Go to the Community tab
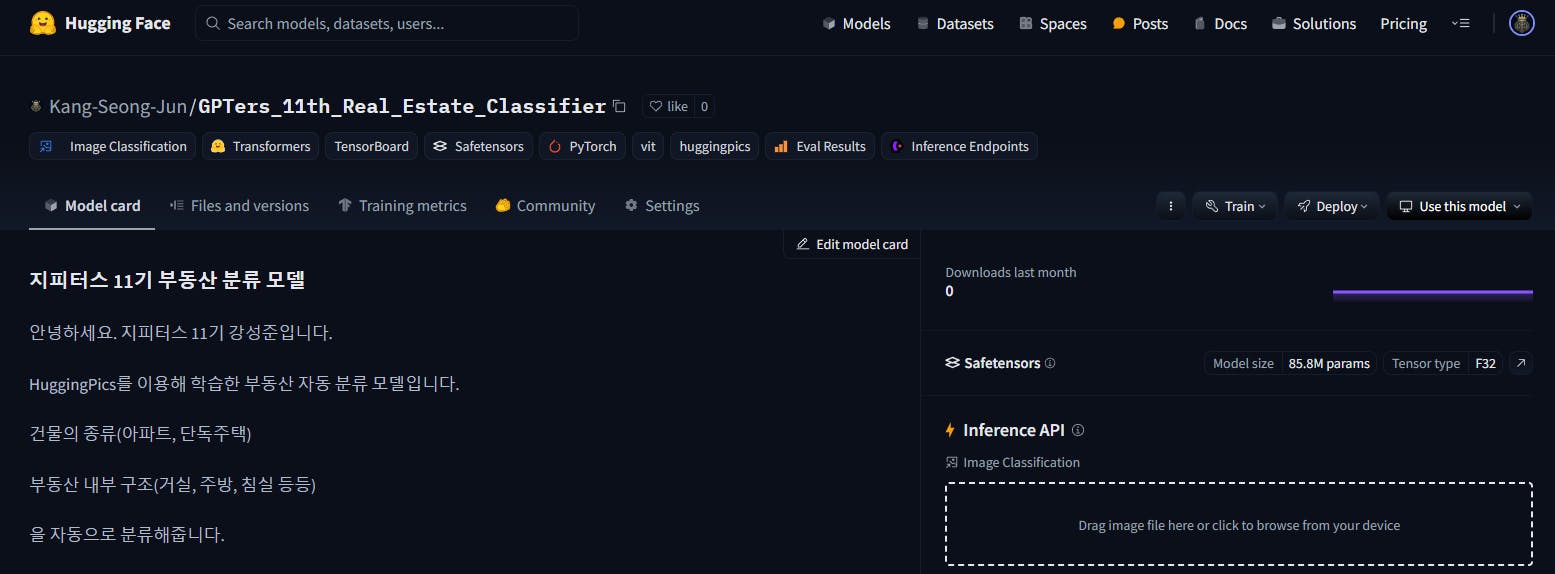The image size is (1555, 574). click(545, 205)
